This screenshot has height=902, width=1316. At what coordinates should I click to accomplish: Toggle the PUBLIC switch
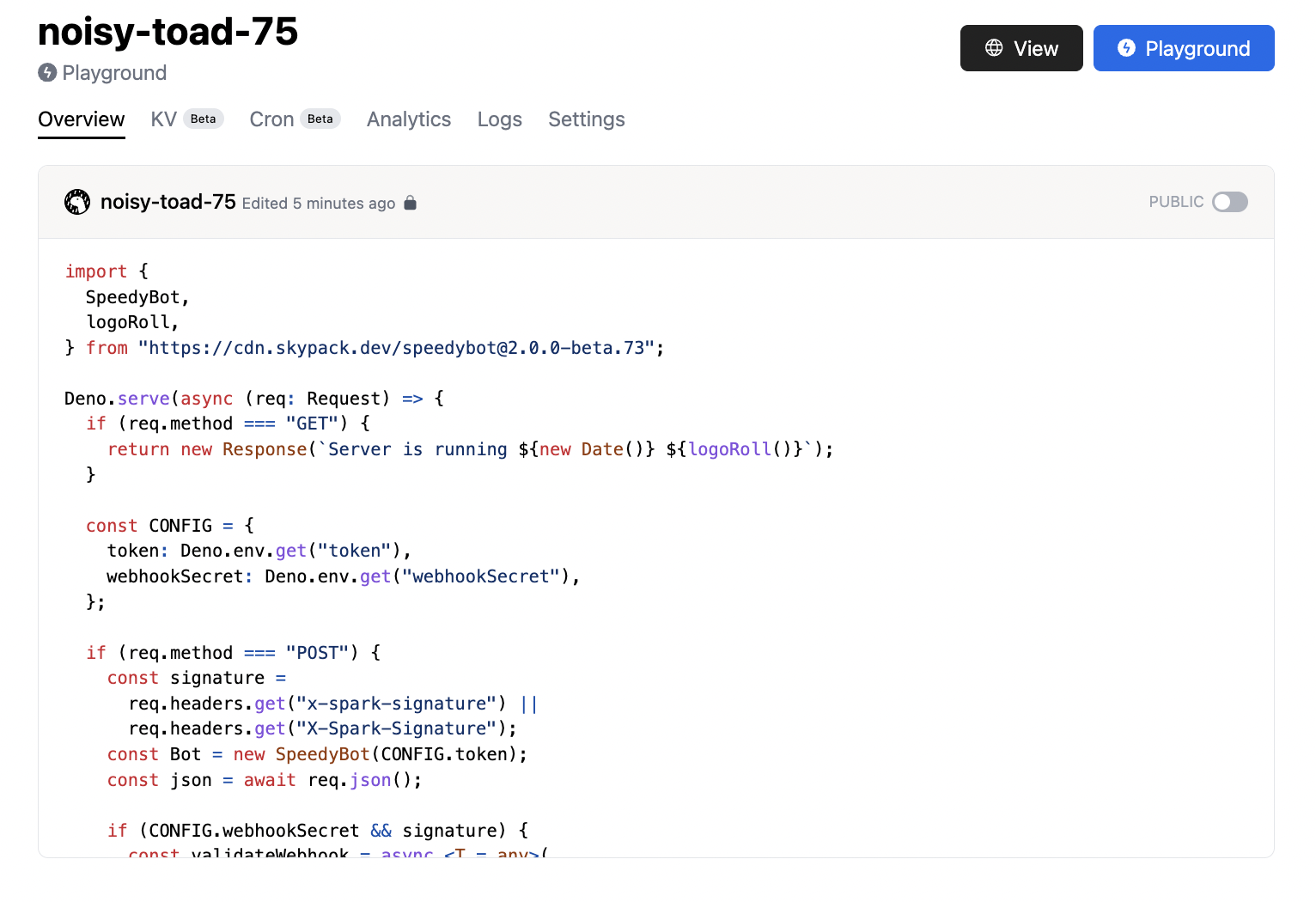coord(1230,202)
